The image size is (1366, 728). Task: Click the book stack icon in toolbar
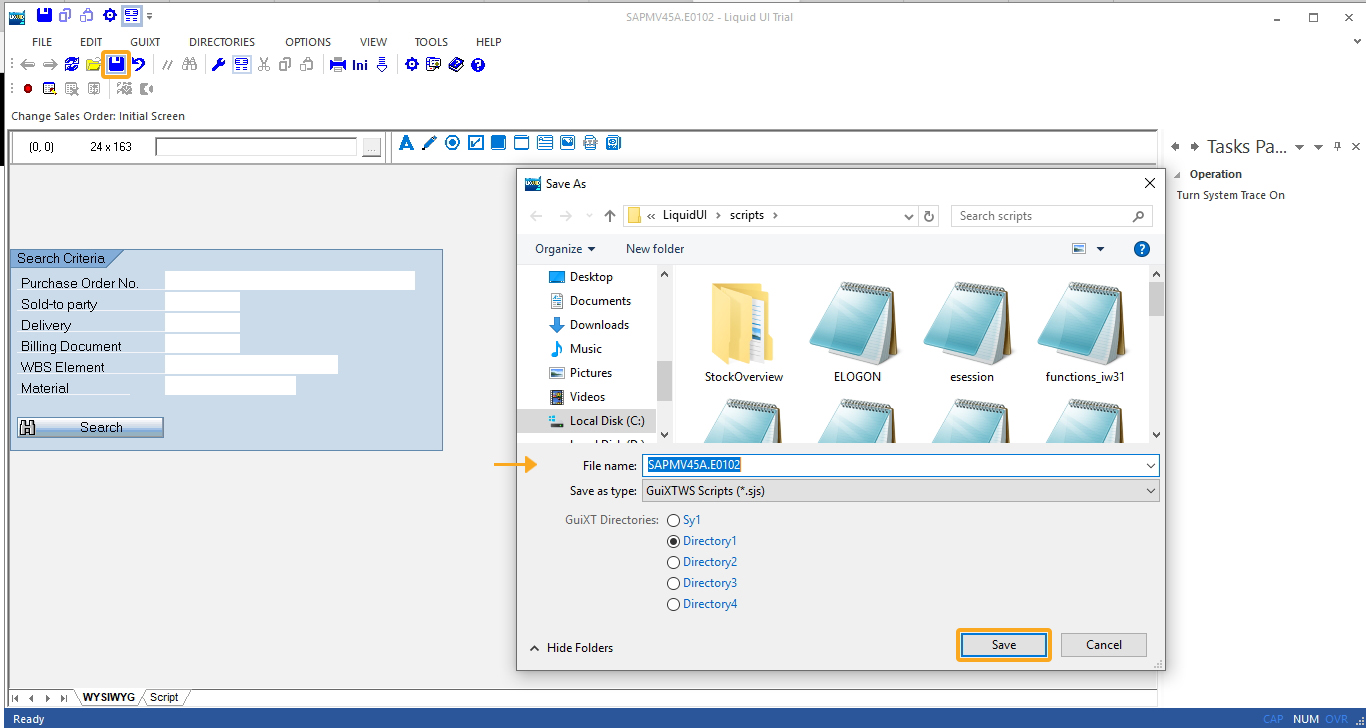pos(456,65)
